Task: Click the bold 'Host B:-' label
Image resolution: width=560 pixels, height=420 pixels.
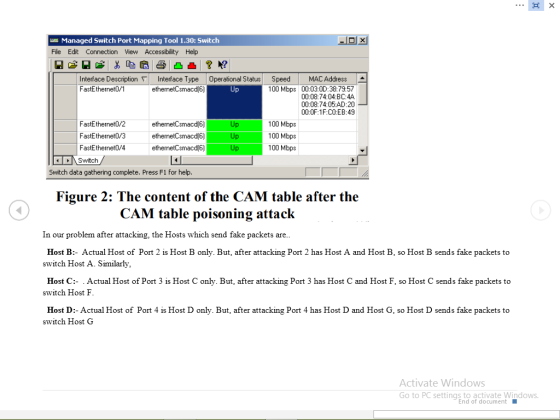Action: pyautogui.click(x=62, y=252)
